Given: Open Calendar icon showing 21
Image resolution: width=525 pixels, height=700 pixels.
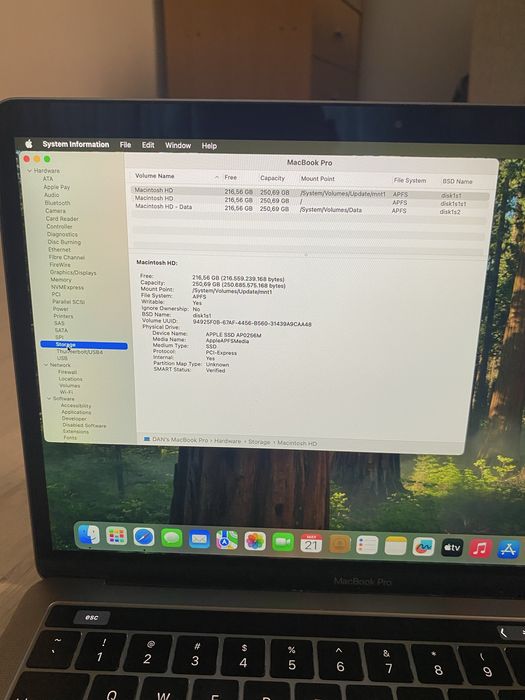Looking at the screenshot, I should coord(311,543).
